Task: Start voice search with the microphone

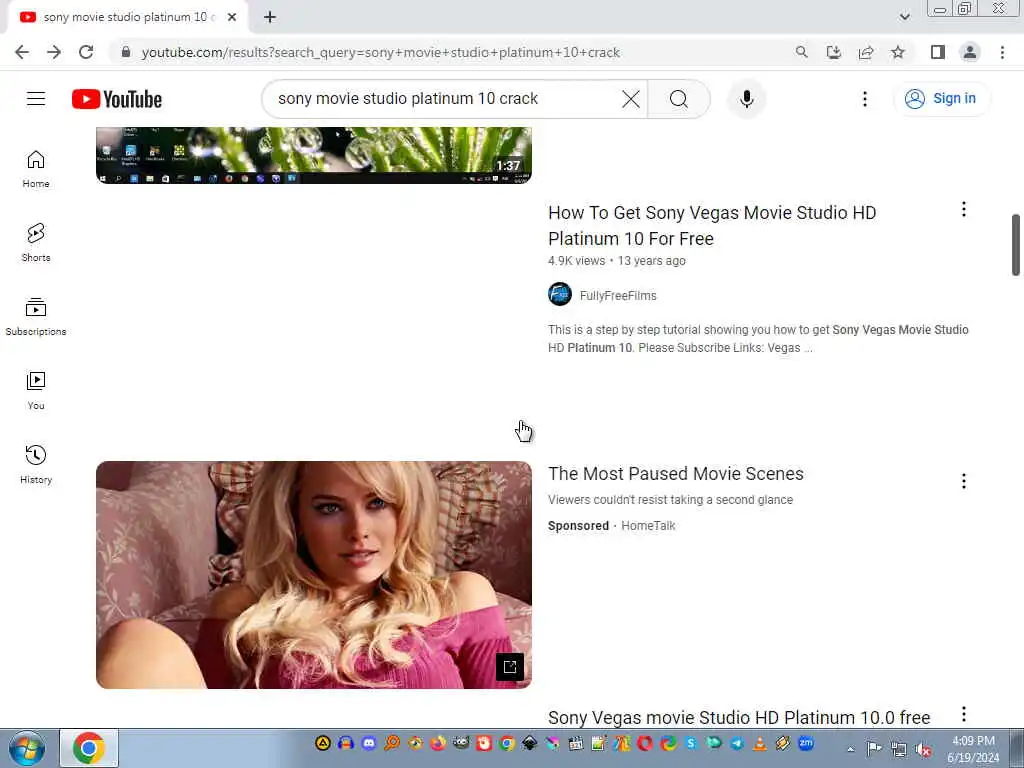Action: (746, 99)
